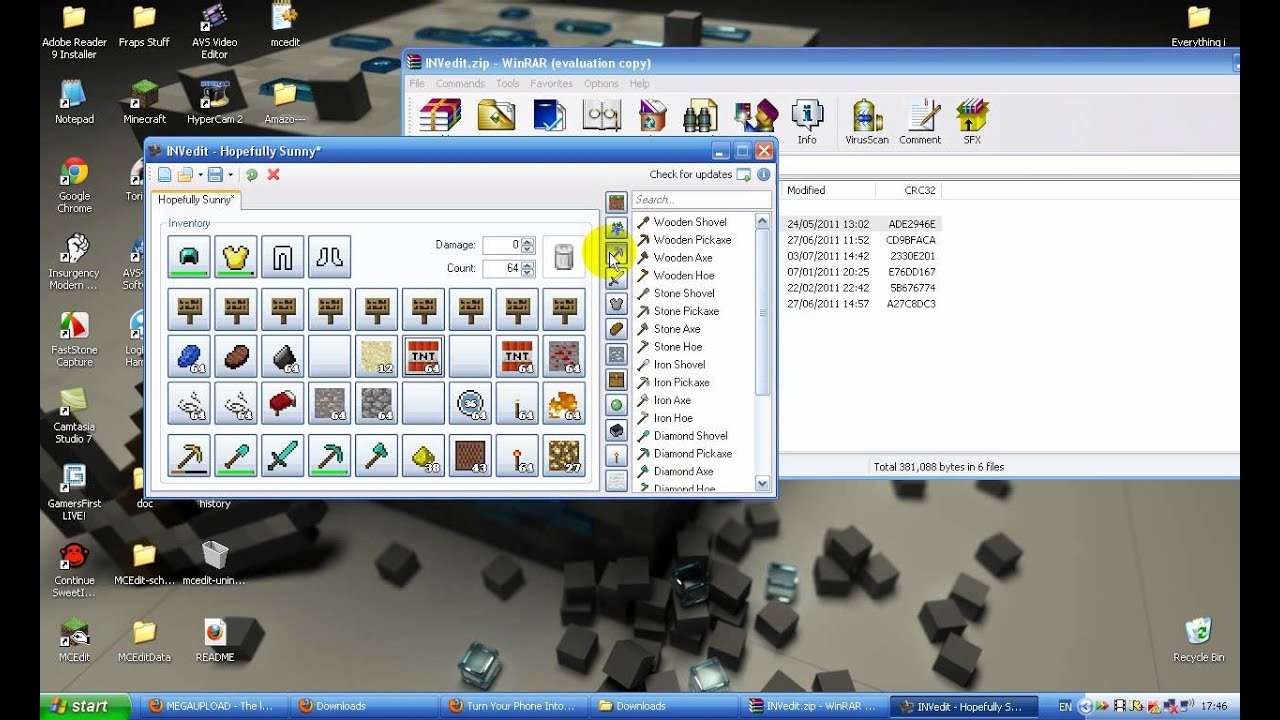Select Diamond Pickaxe in the item list
Image resolution: width=1280 pixels, height=720 pixels.
(693, 453)
